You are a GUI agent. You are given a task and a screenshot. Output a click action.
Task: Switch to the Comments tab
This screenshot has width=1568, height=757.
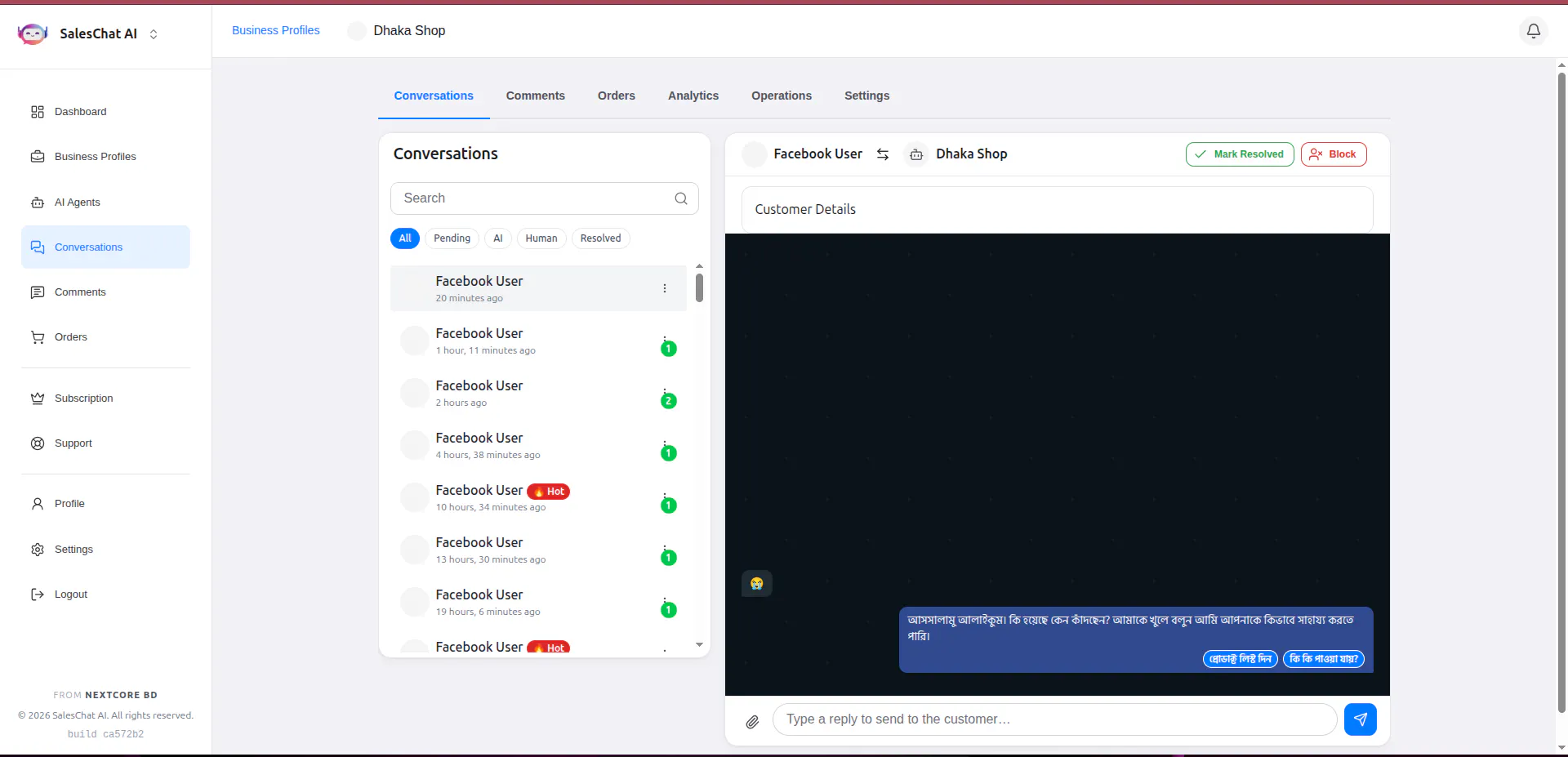click(536, 96)
